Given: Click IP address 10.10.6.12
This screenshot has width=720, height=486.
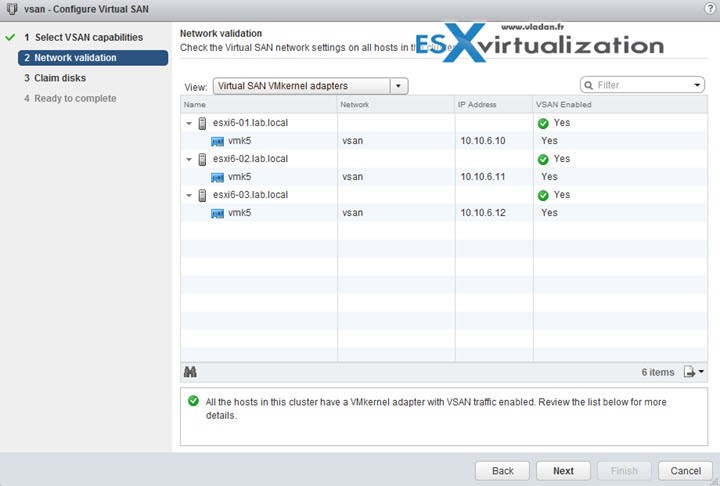Looking at the screenshot, I should pyautogui.click(x=483, y=213).
